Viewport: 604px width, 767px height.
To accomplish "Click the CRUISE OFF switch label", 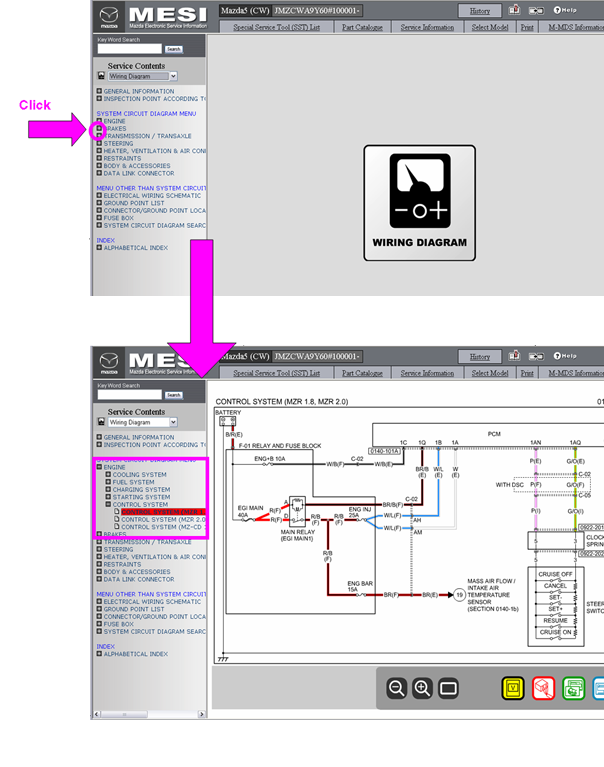I will [555, 574].
